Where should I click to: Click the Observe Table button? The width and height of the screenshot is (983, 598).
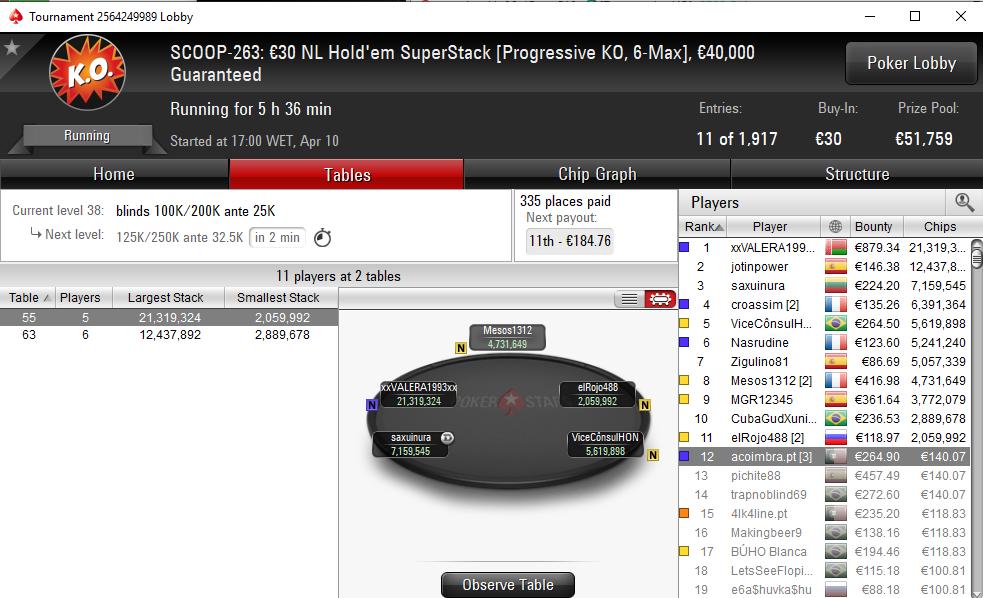[x=508, y=585]
